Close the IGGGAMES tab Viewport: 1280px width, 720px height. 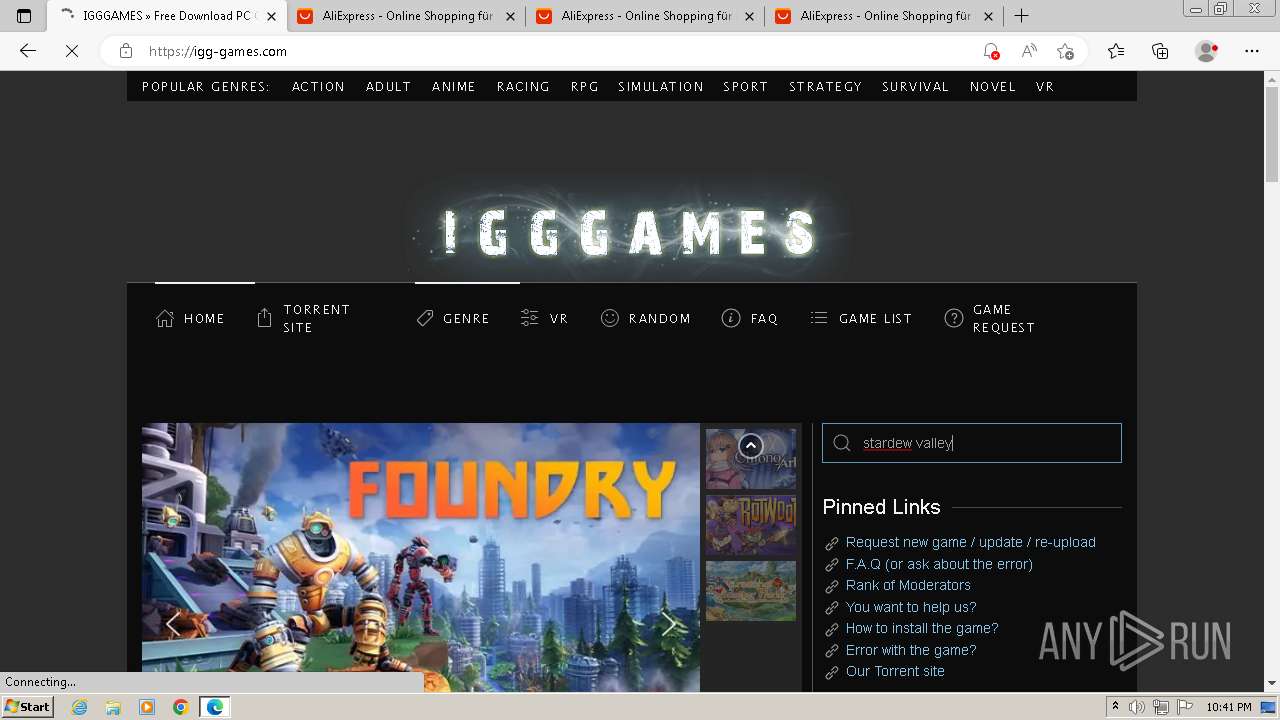point(271,16)
